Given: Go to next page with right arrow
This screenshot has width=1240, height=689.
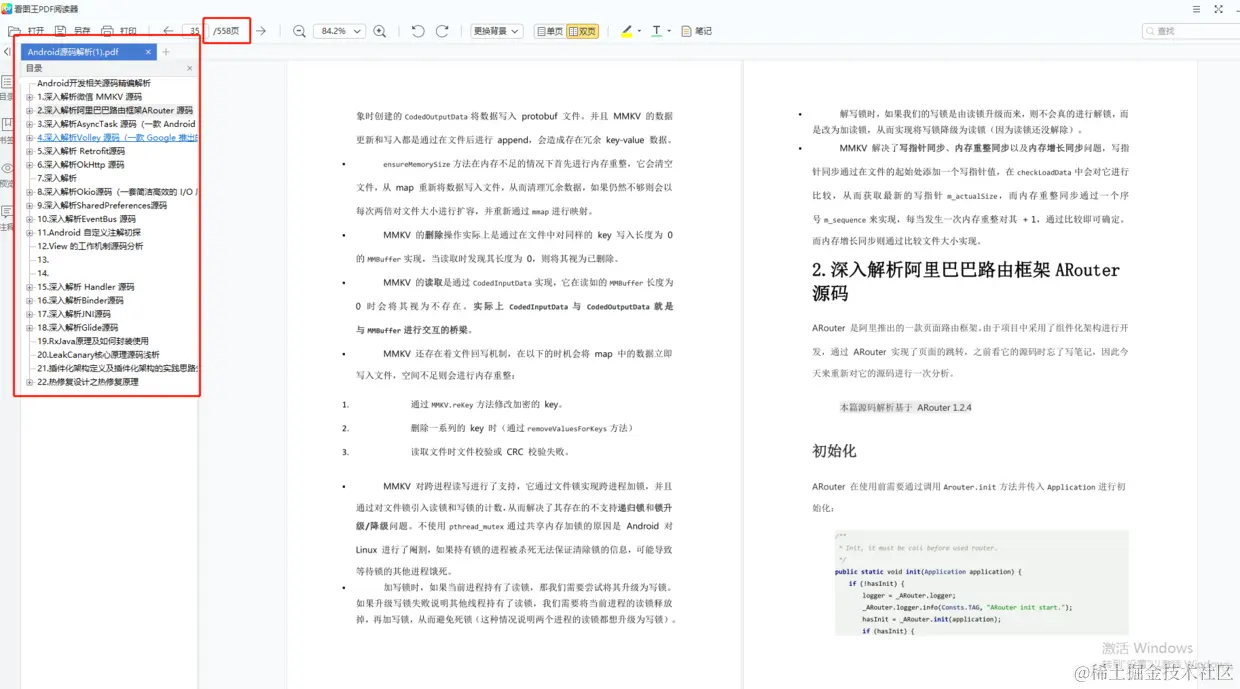Looking at the screenshot, I should coord(261,31).
